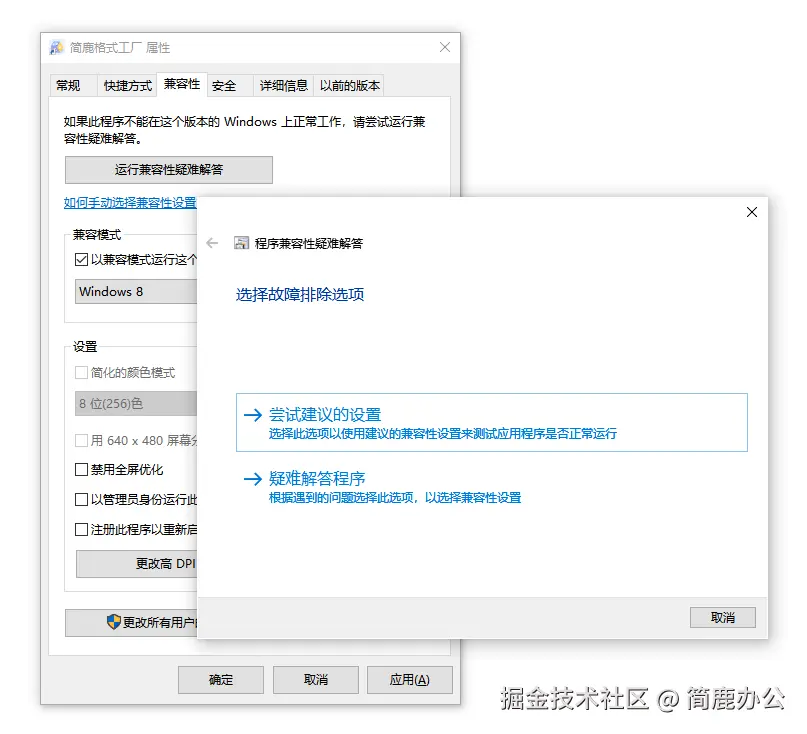Image resolution: width=807 pixels, height=734 pixels.
Task: Click the back arrow in the troubleshooter
Action: tap(212, 241)
